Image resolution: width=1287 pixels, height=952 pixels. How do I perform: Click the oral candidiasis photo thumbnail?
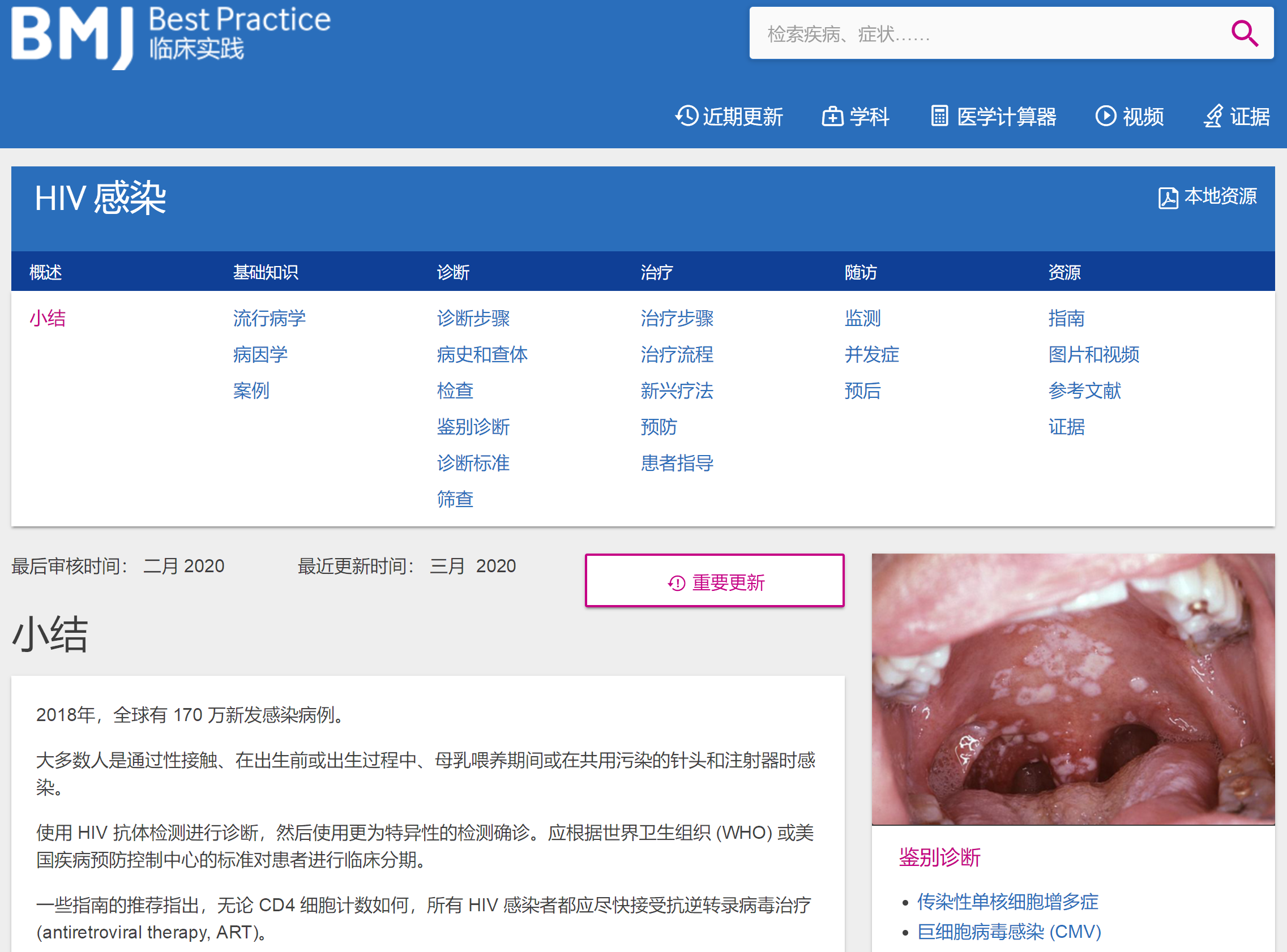pyautogui.click(x=1072, y=689)
